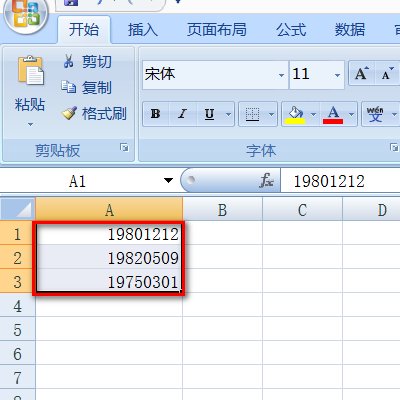Select column D header
This screenshot has width=400, height=400.
click(x=372, y=210)
